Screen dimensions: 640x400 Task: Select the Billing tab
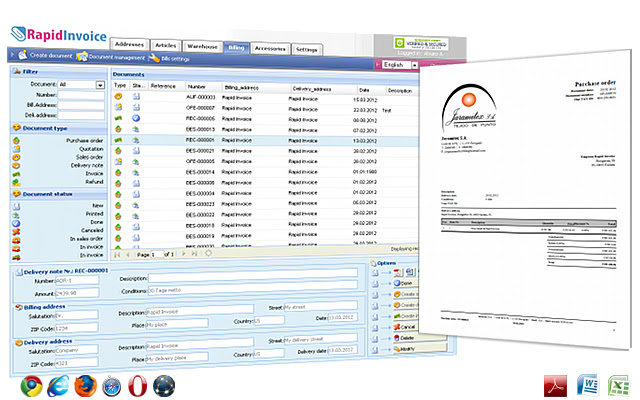[236, 48]
